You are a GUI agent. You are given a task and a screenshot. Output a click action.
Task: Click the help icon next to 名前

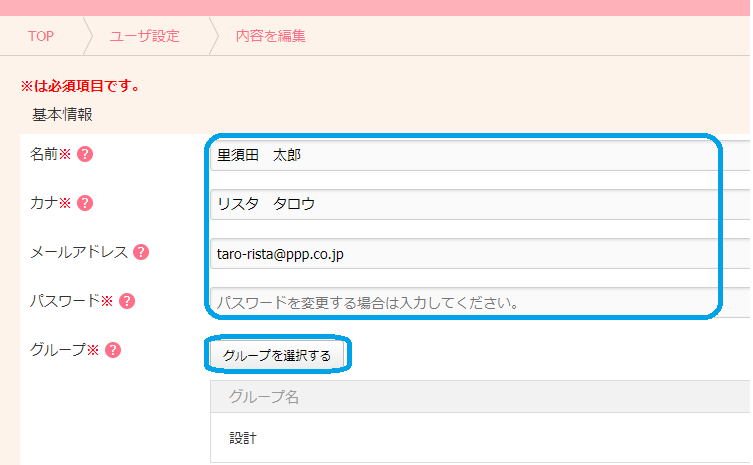(85, 154)
